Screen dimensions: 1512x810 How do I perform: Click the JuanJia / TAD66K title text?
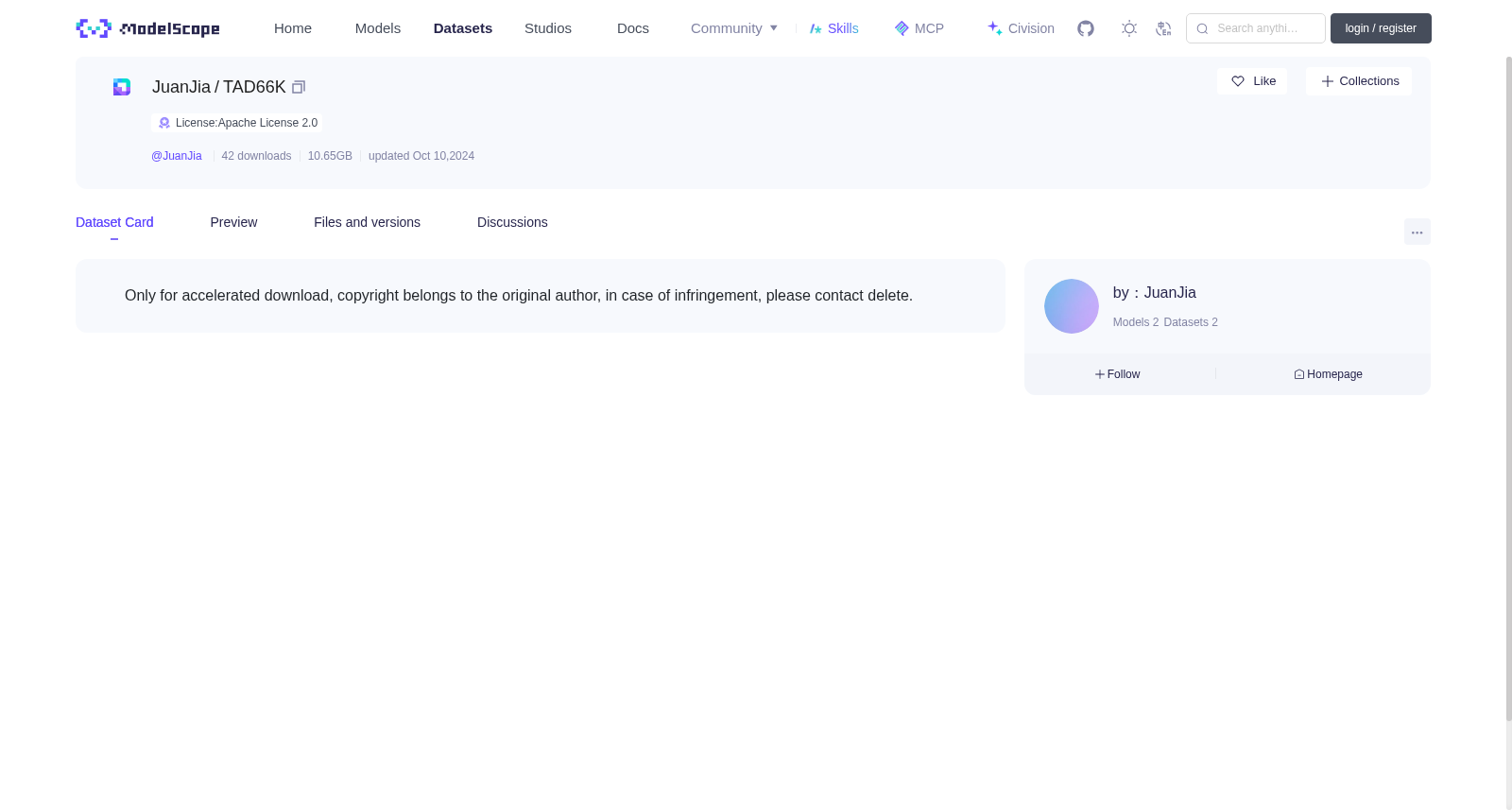219,87
